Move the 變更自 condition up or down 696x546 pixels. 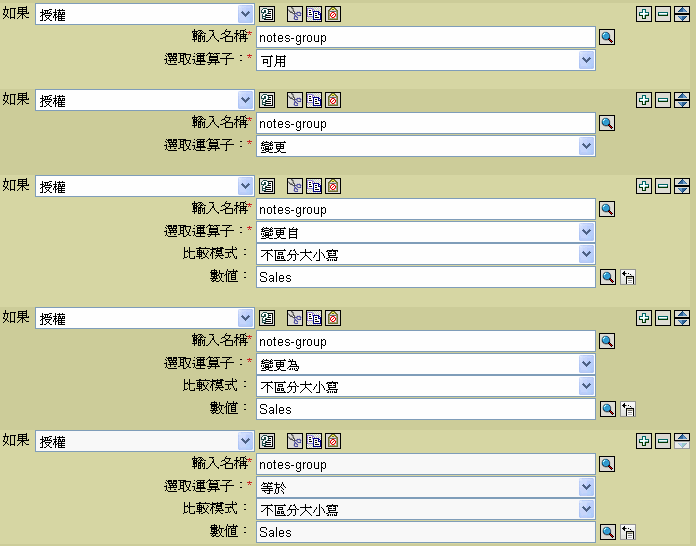tap(682, 187)
